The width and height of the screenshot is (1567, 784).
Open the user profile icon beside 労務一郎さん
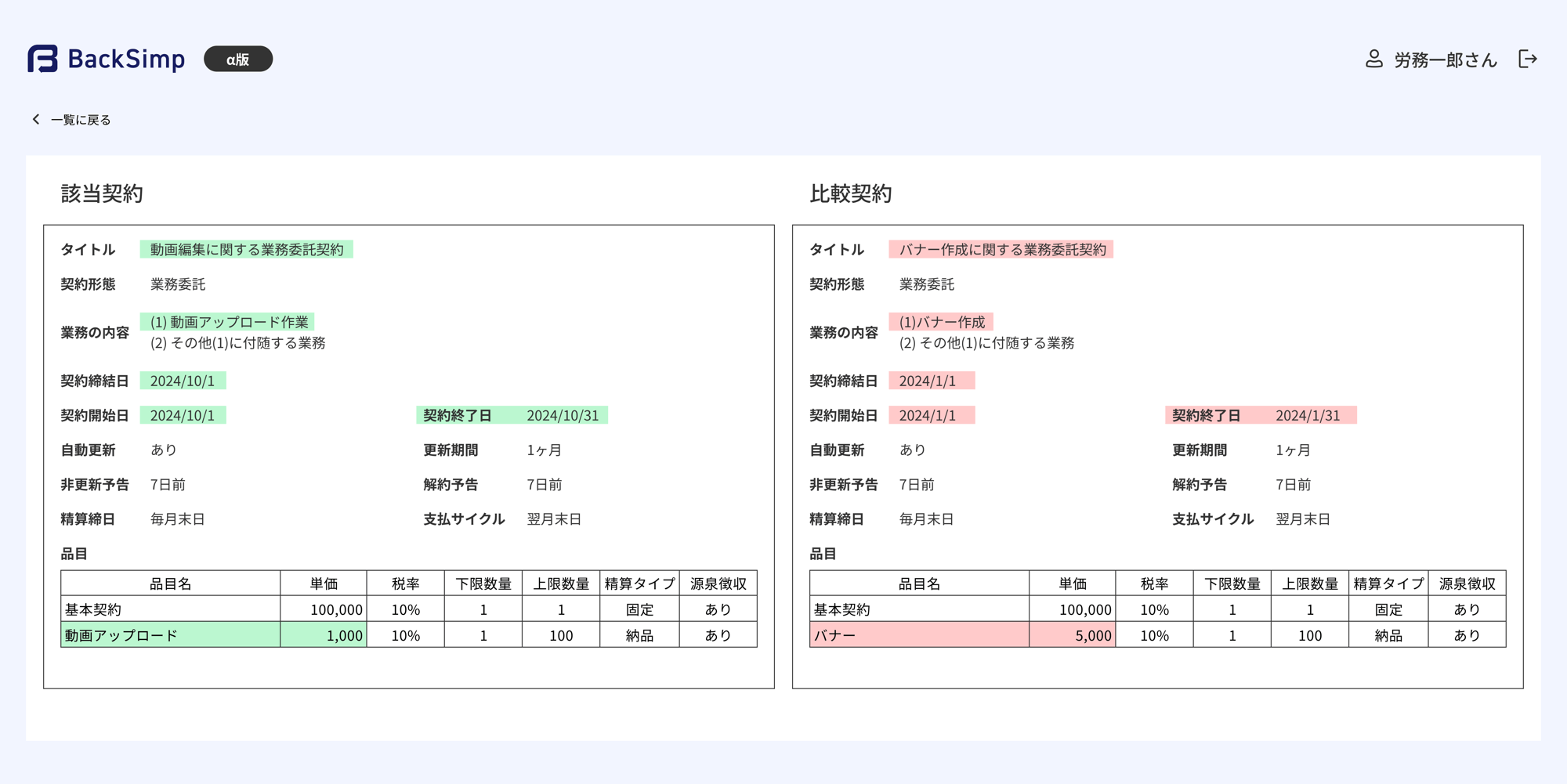point(1374,59)
